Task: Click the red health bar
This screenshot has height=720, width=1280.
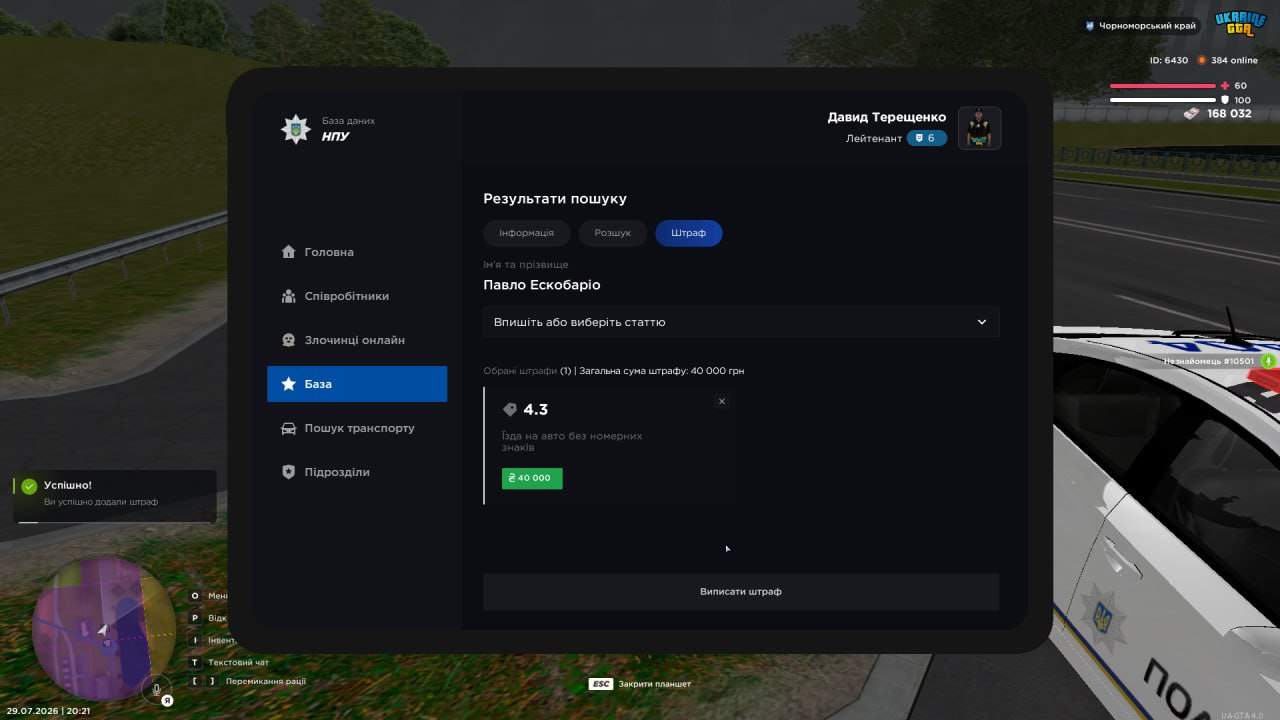Action: (1163, 86)
